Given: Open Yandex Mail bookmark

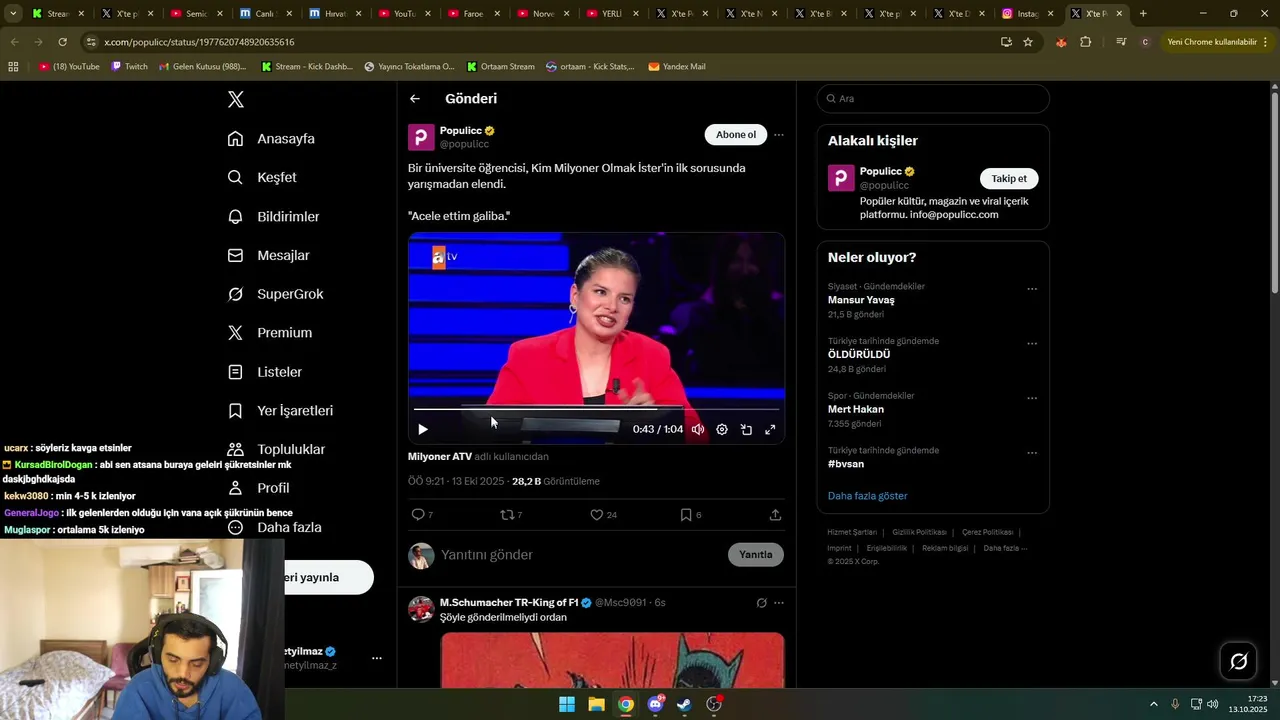Looking at the screenshot, I should point(677,67).
